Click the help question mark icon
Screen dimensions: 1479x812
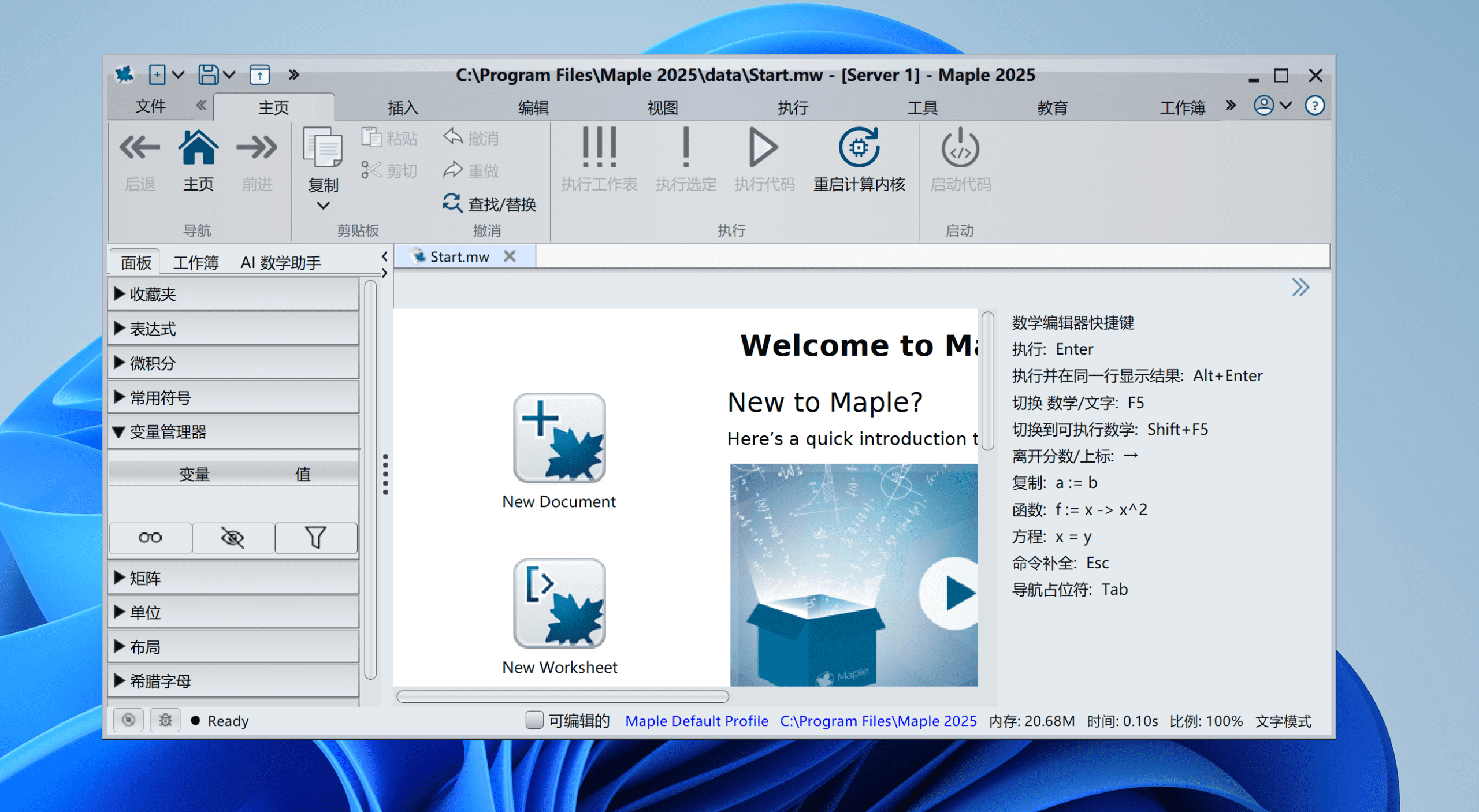coord(1315,105)
